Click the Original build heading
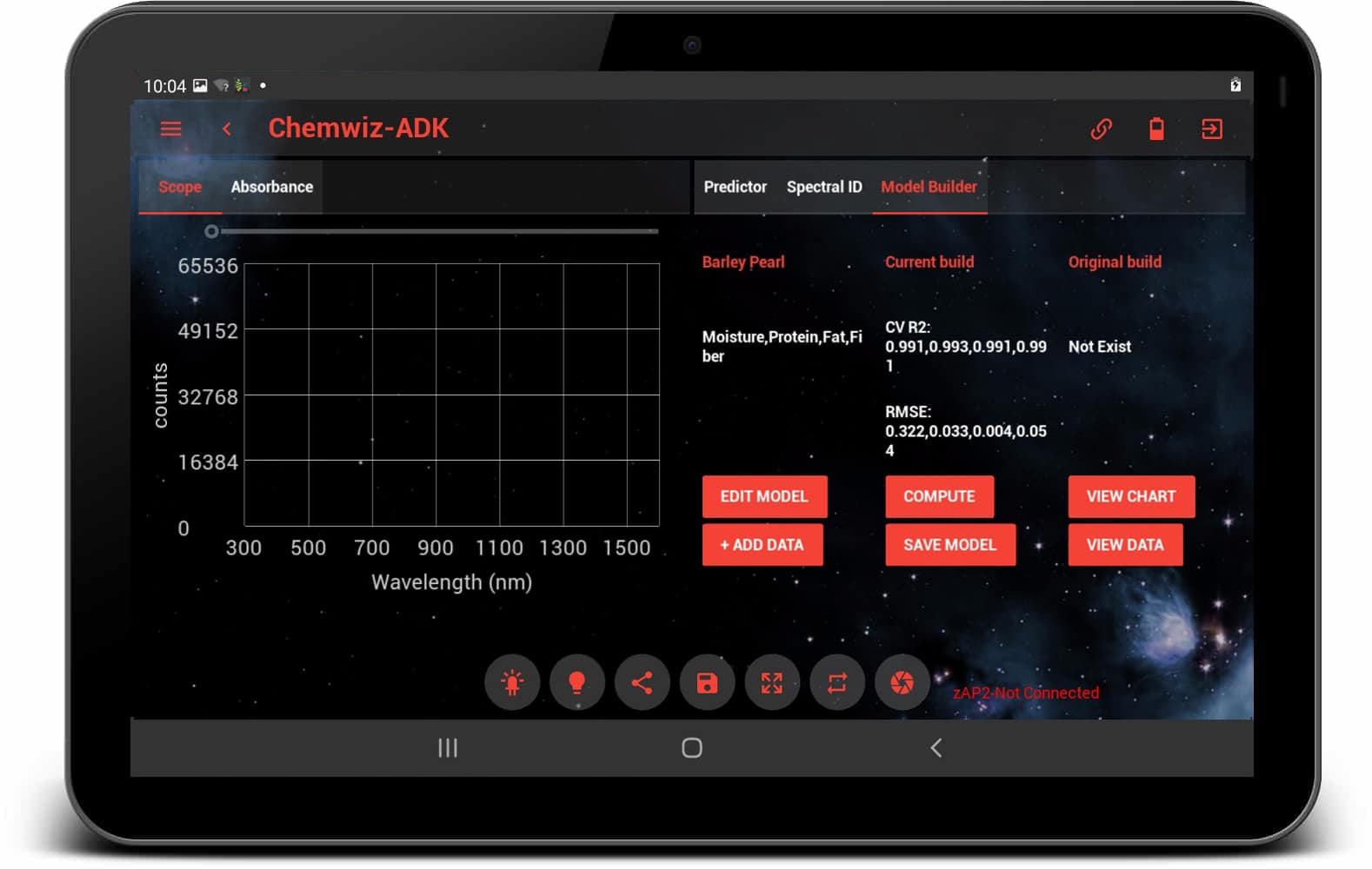This screenshot has height=869, width=1372. 1115,262
